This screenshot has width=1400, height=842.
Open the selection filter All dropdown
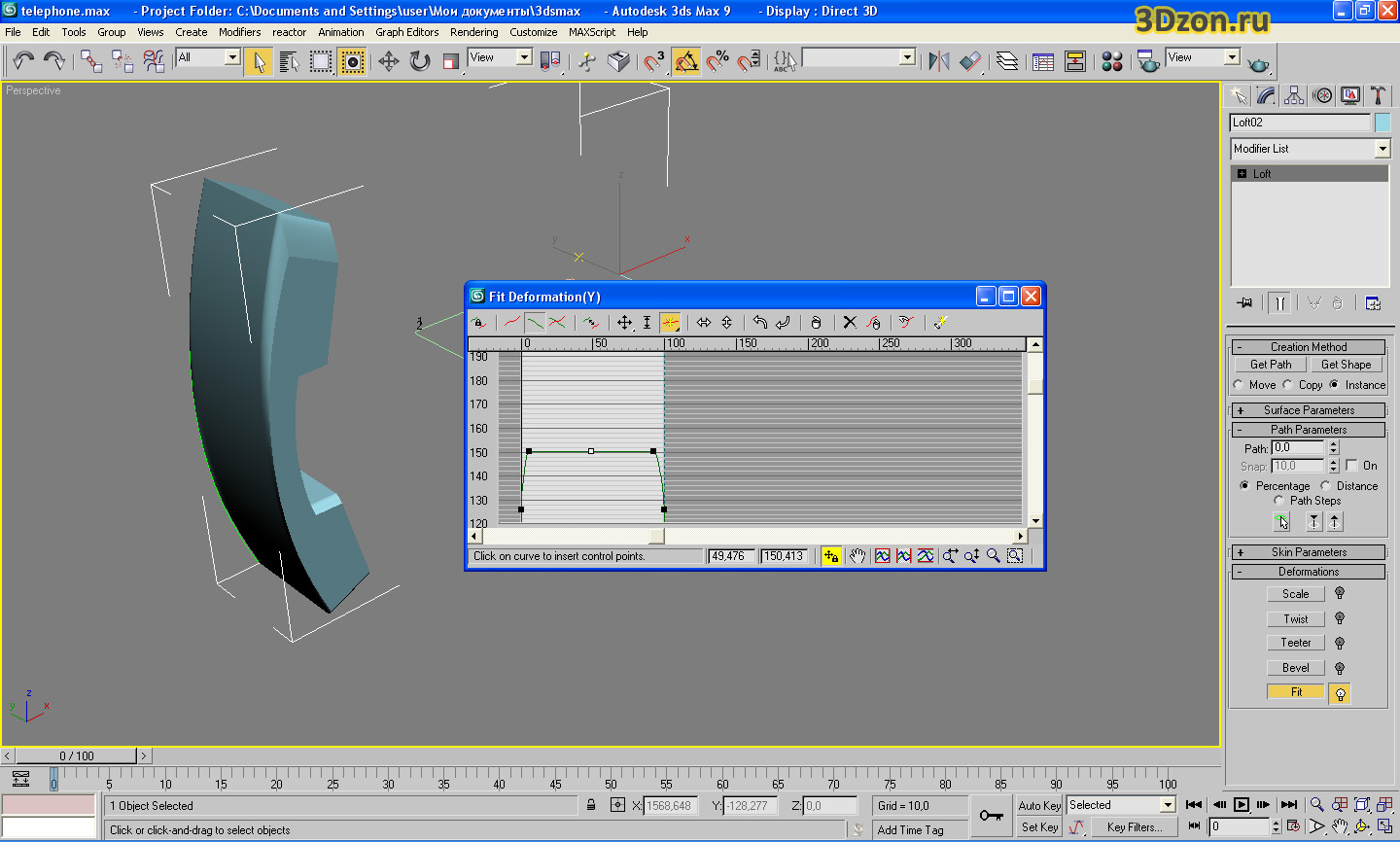click(232, 57)
